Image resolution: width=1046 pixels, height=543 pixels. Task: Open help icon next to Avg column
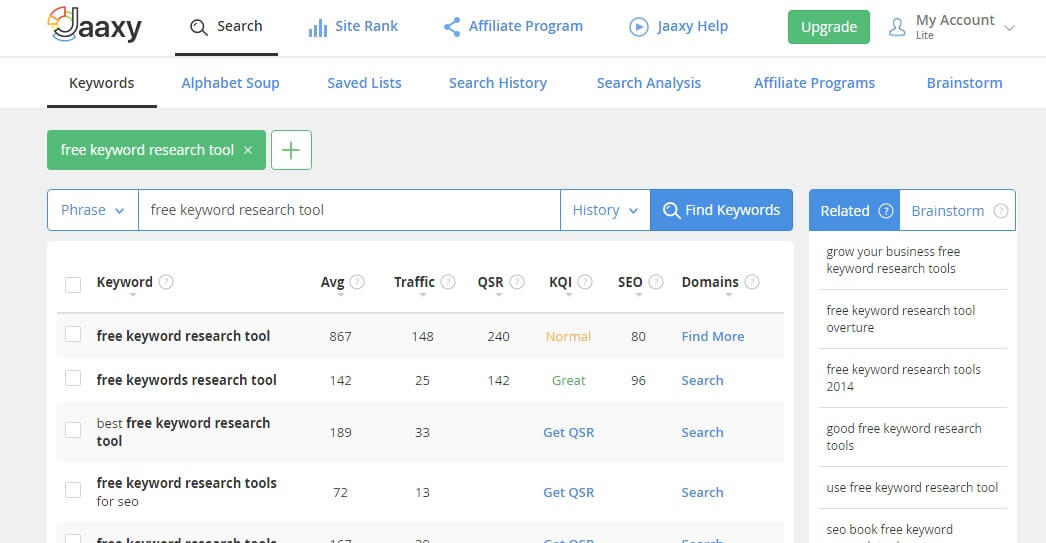(357, 282)
